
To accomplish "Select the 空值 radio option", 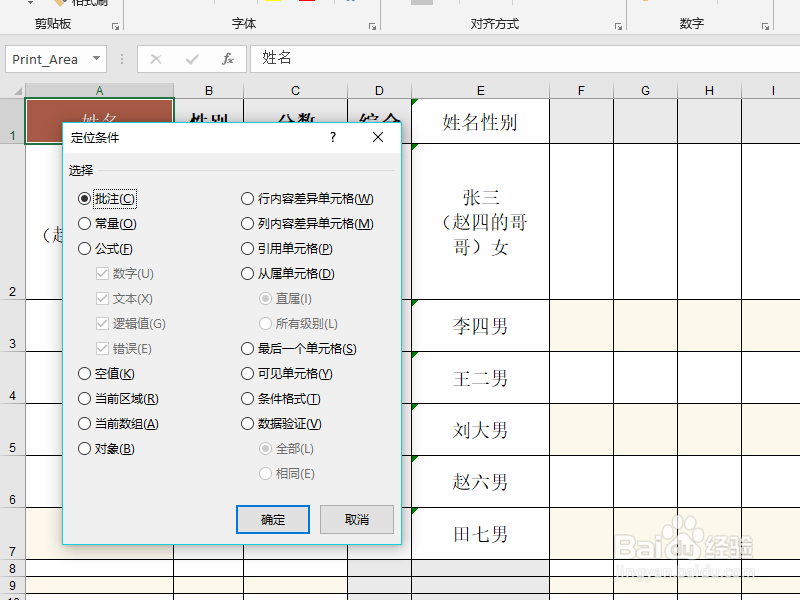I will tap(82, 373).
